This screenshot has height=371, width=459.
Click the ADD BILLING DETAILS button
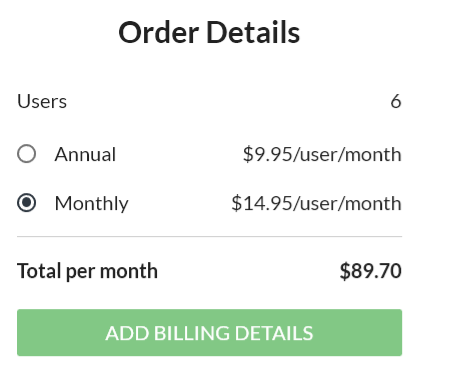point(209,332)
